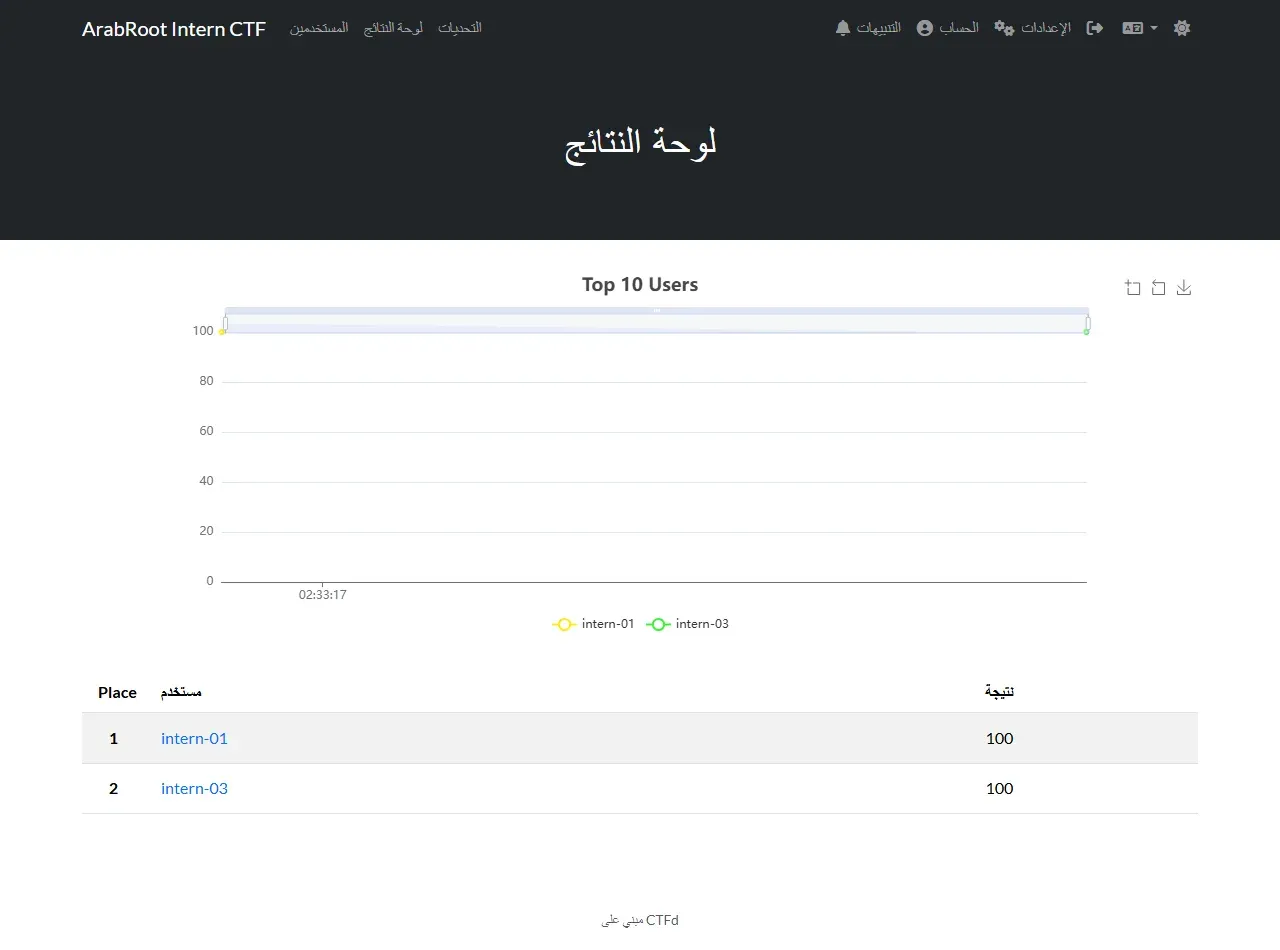Viewport: 1280px width, 950px height.
Task: Click the score 100 in intern-01 row
Action: (x=999, y=739)
